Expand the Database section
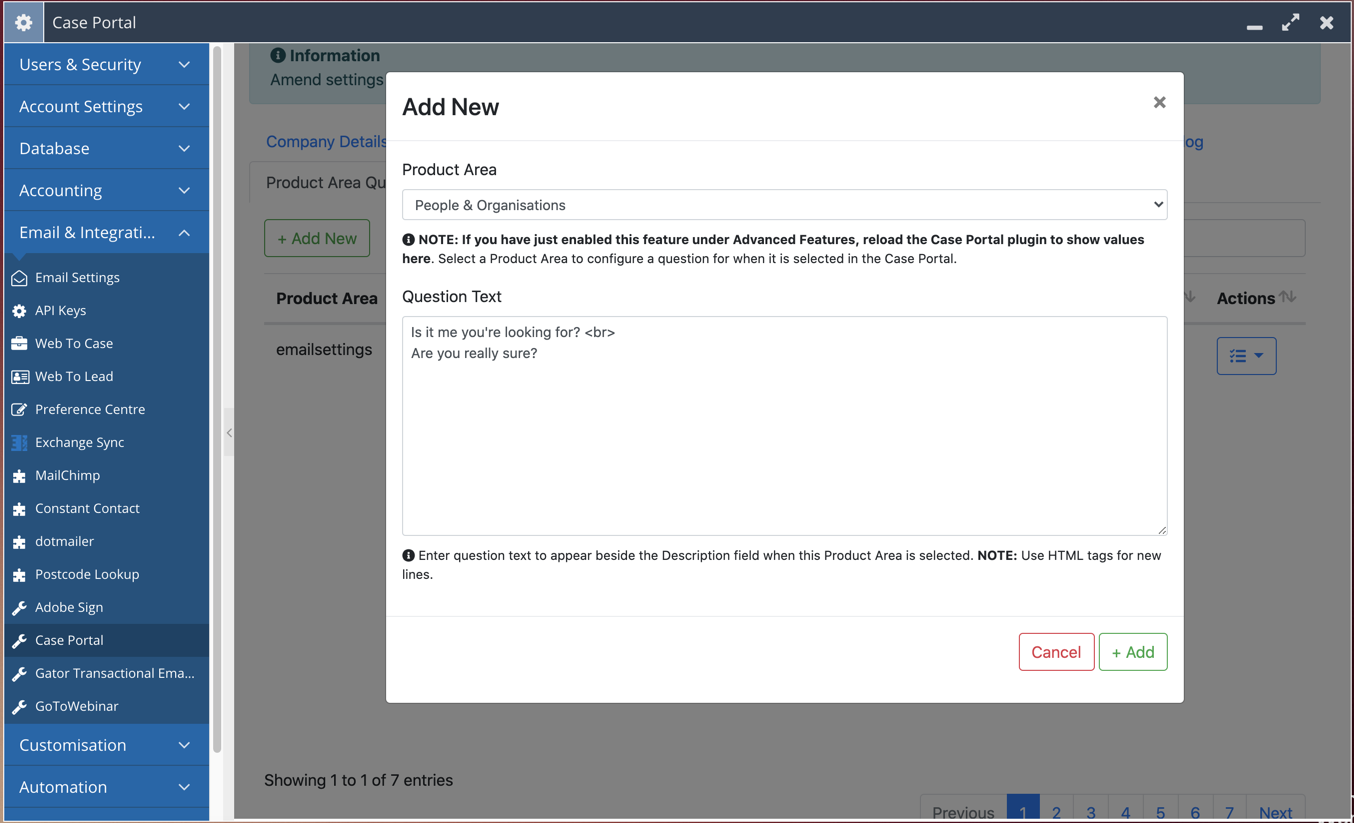The image size is (1354, 823). (x=106, y=148)
